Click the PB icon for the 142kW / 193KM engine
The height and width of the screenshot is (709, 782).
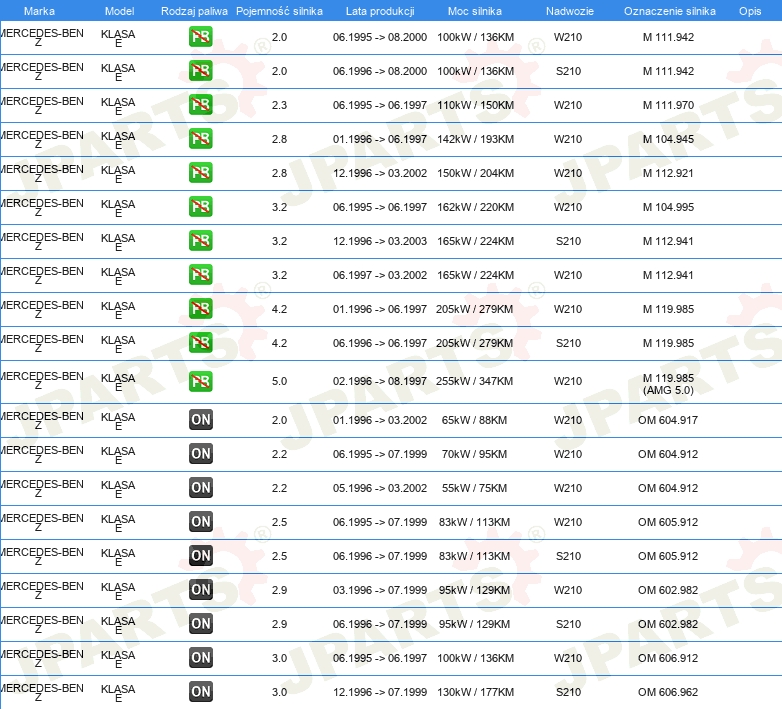[x=200, y=139]
